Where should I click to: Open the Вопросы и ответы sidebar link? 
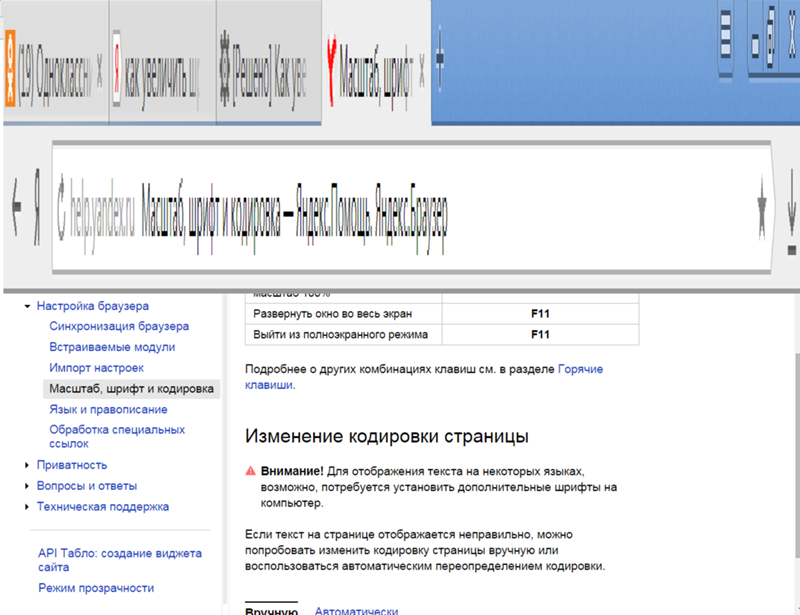click(87, 486)
